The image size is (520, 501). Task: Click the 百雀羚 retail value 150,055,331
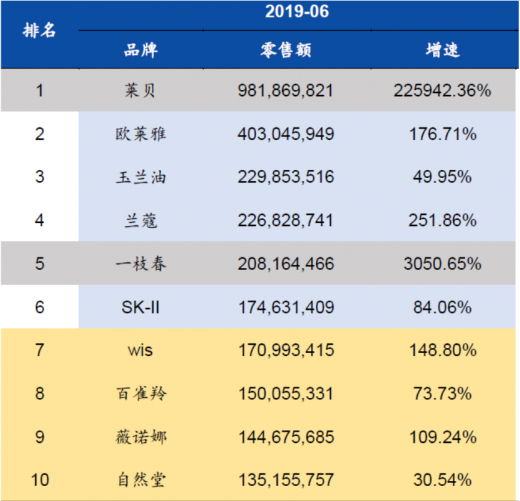click(x=286, y=394)
